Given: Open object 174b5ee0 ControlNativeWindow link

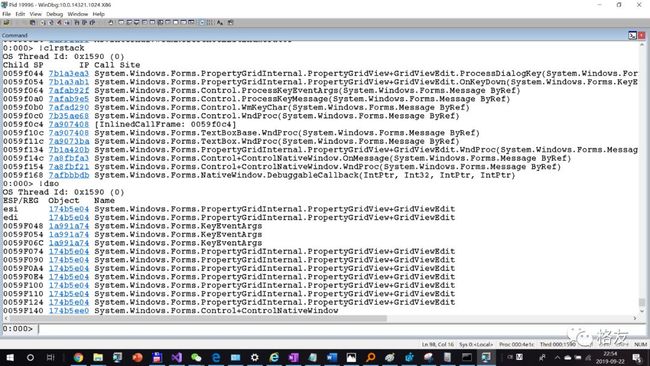Looking at the screenshot, I should point(69,310).
